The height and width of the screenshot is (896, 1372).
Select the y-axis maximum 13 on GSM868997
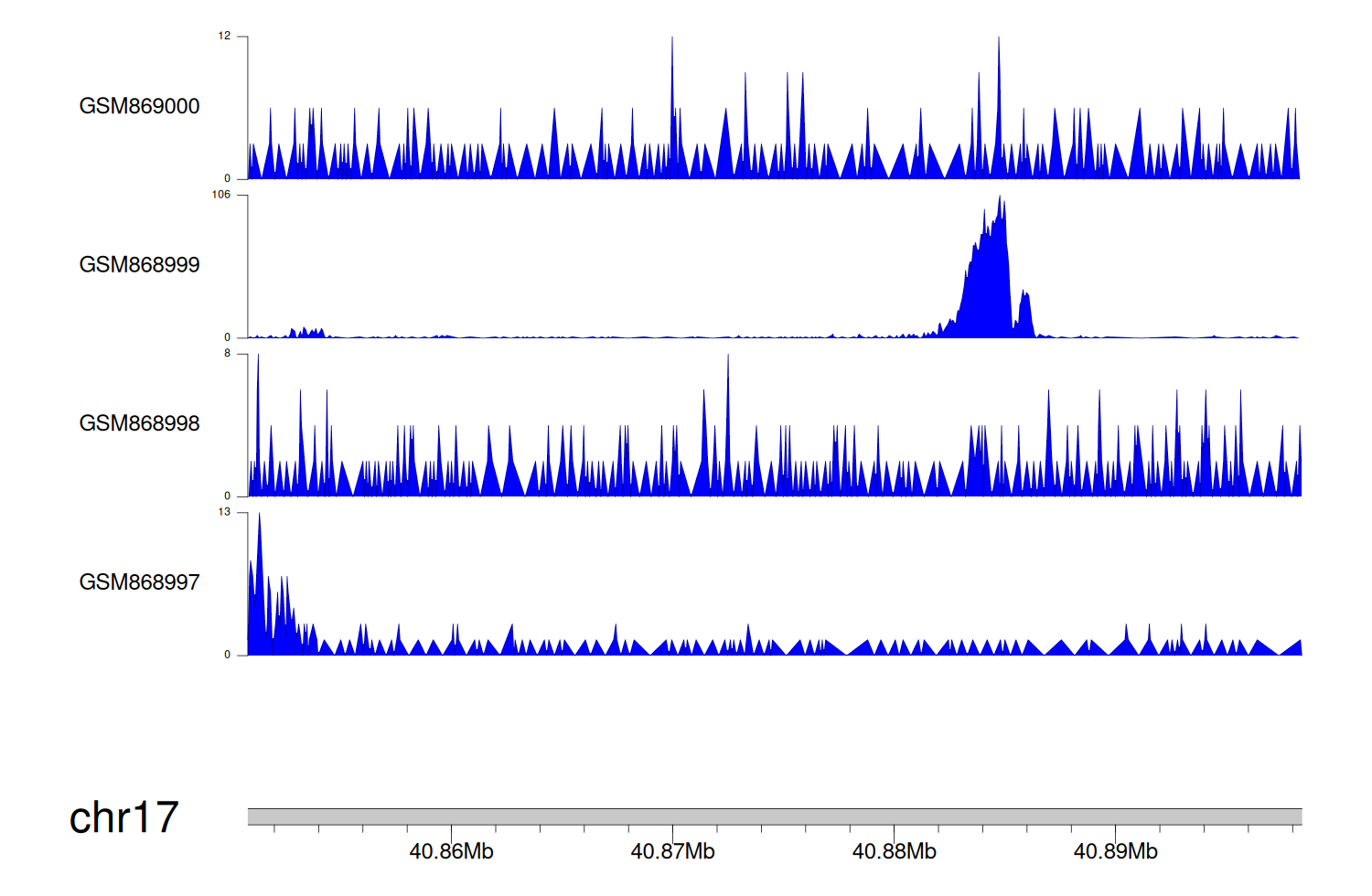(x=224, y=512)
